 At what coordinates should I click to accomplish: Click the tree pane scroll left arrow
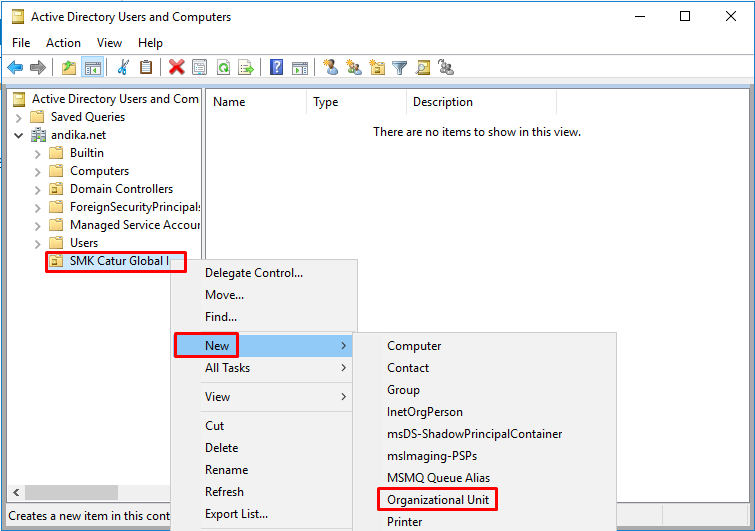(16, 492)
